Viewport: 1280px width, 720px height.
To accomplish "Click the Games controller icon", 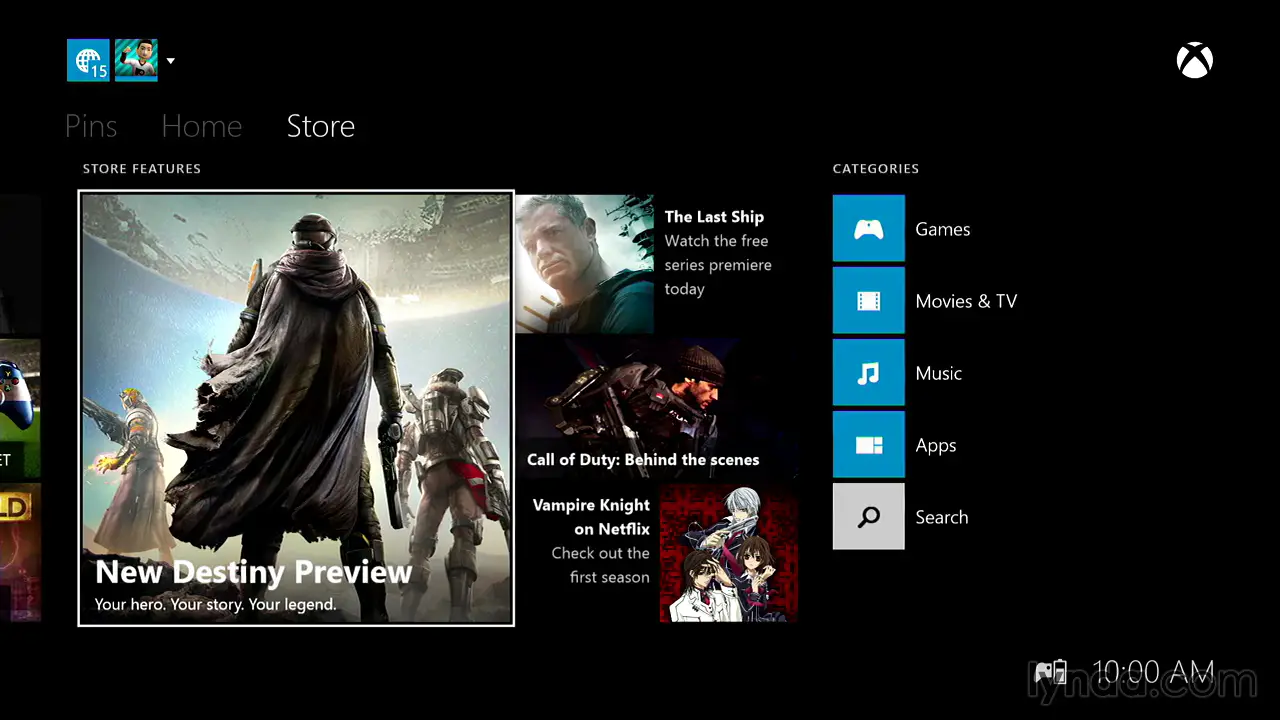I will point(868,229).
